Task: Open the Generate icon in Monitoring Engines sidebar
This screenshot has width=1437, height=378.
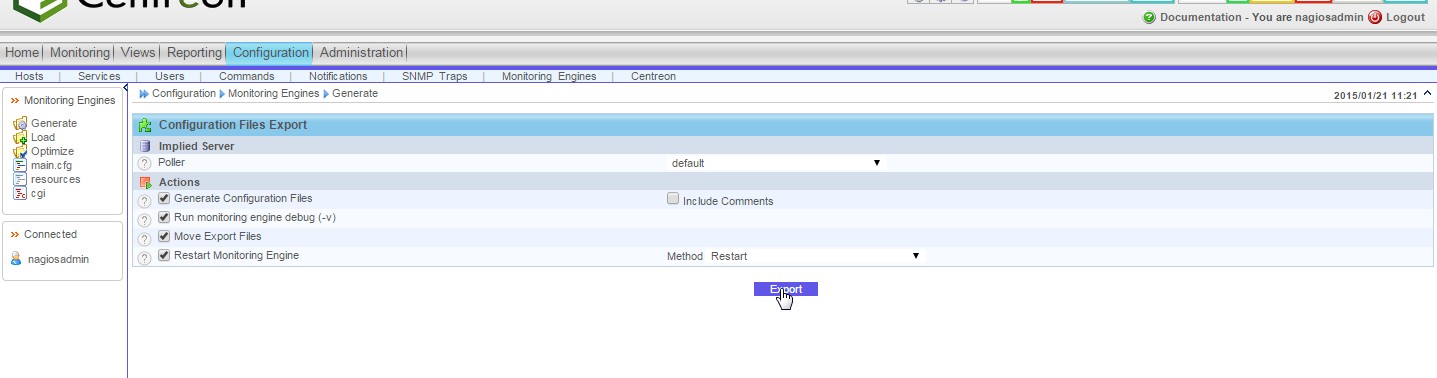Action: coord(20,123)
